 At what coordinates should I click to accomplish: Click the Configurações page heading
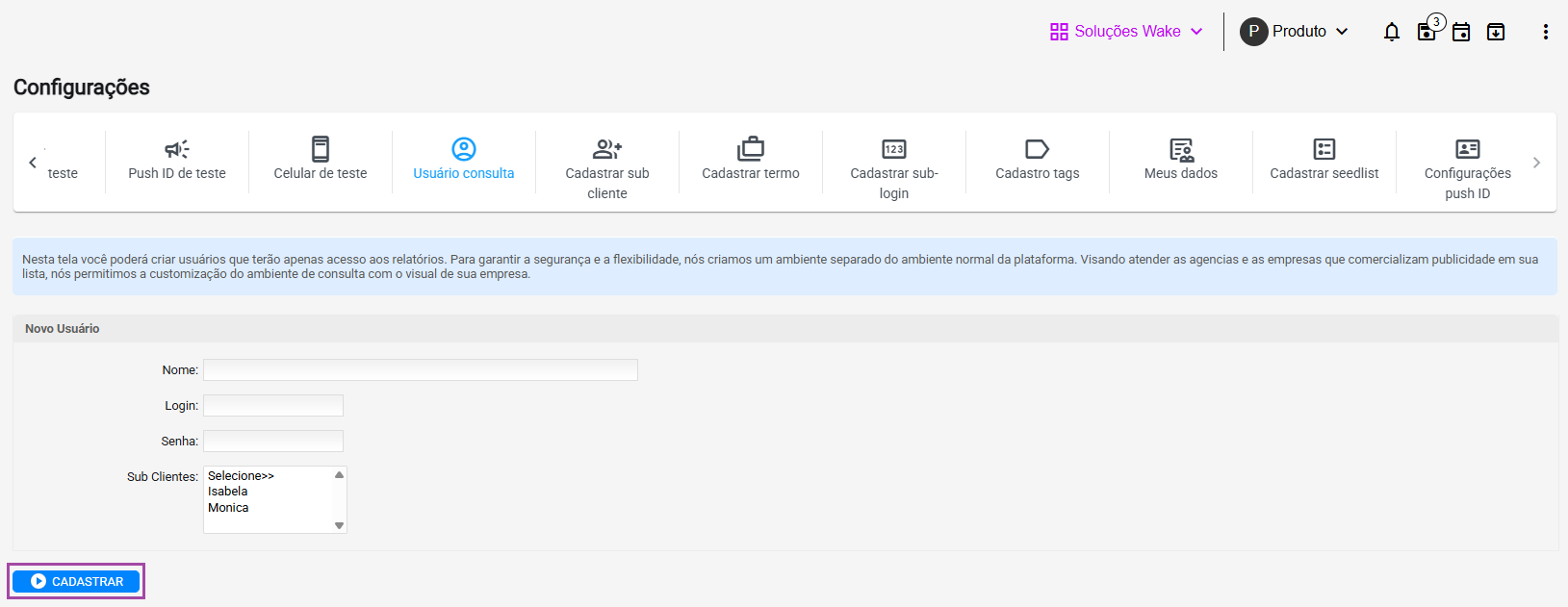pos(82,88)
